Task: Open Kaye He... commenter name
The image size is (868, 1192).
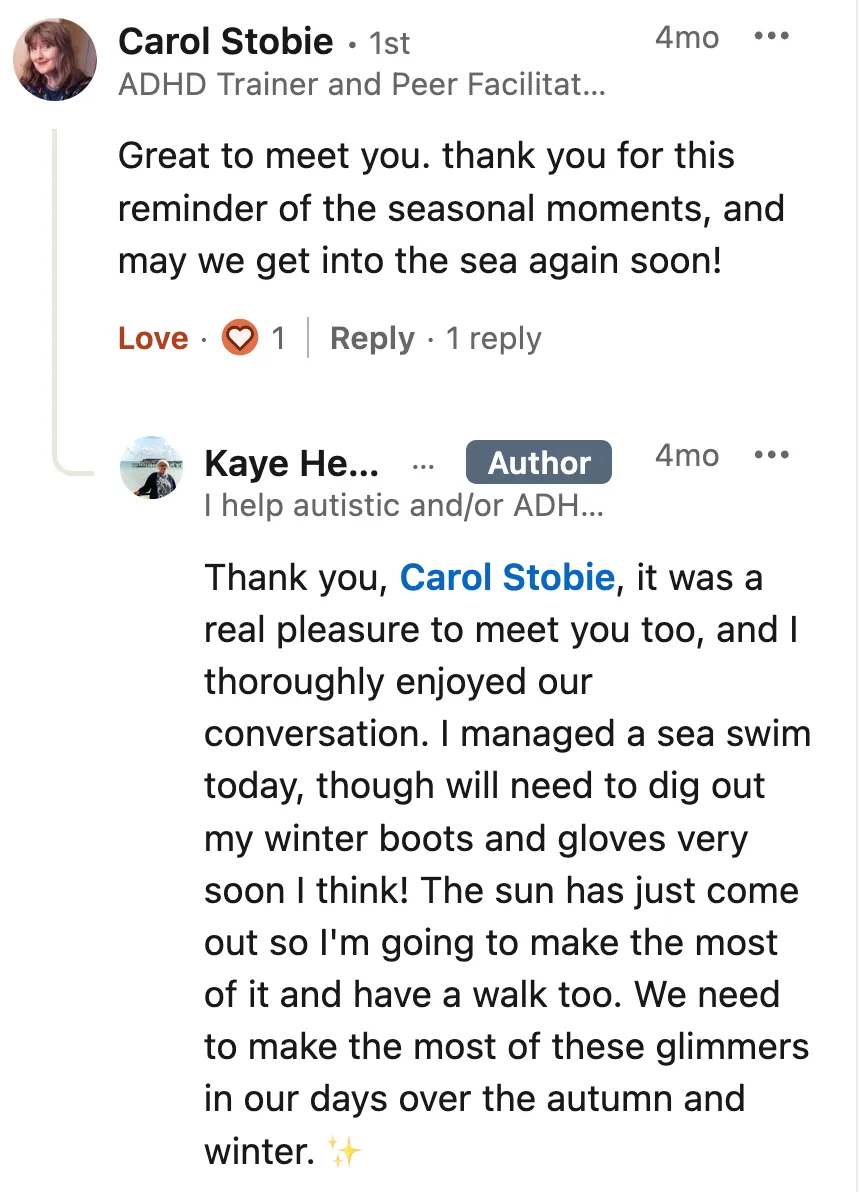Action: tap(291, 463)
